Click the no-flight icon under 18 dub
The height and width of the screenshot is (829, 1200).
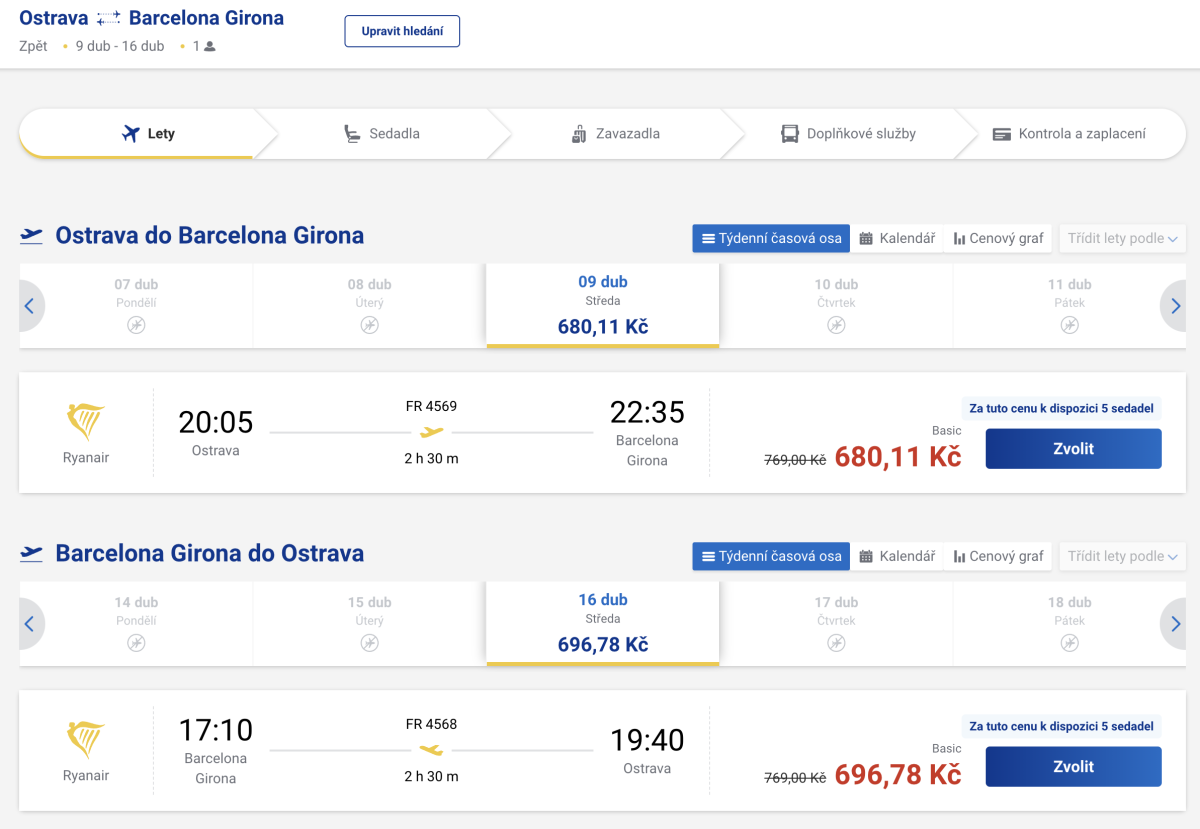tap(1069, 643)
